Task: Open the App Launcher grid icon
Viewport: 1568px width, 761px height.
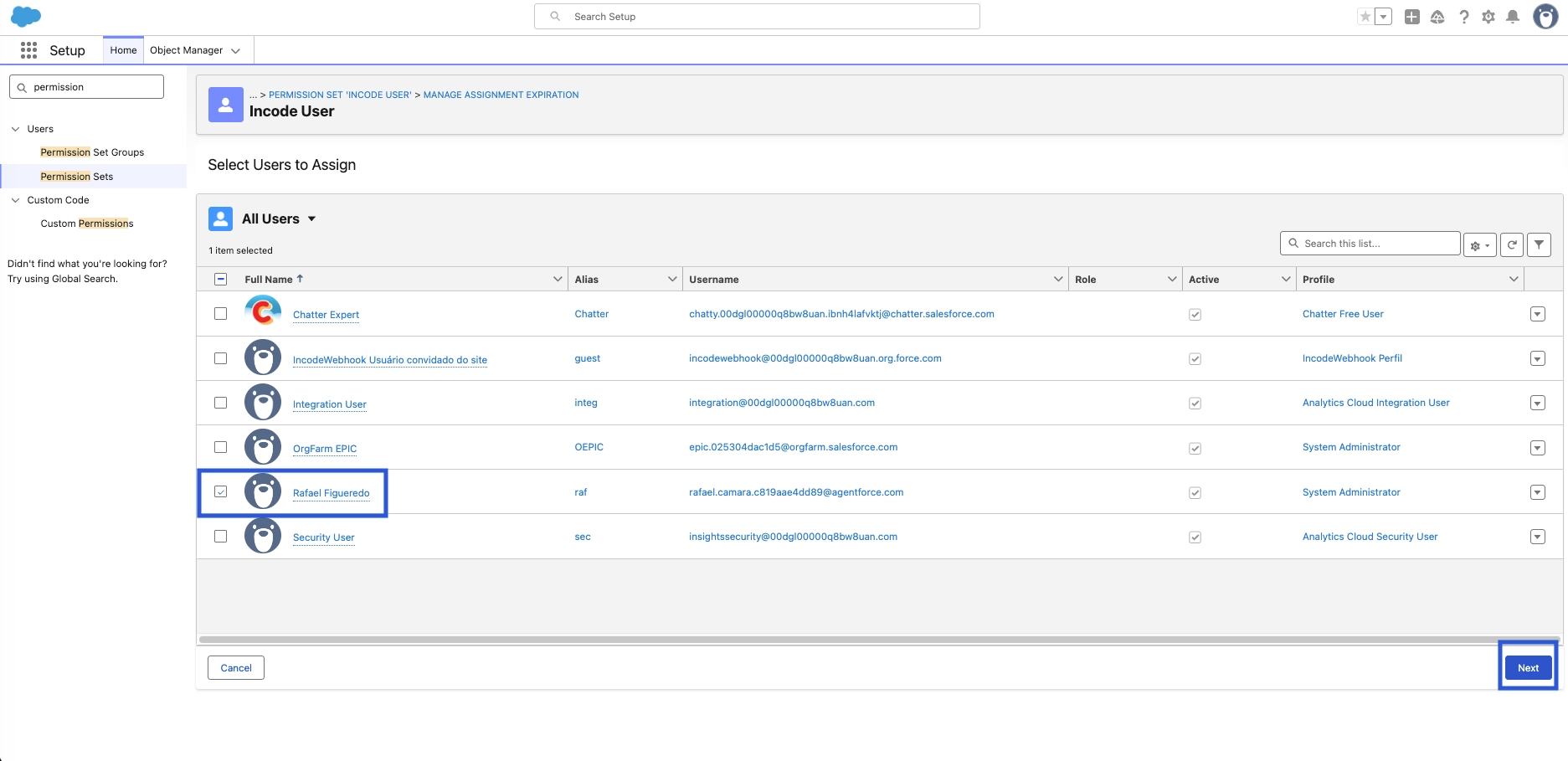Action: (x=28, y=50)
